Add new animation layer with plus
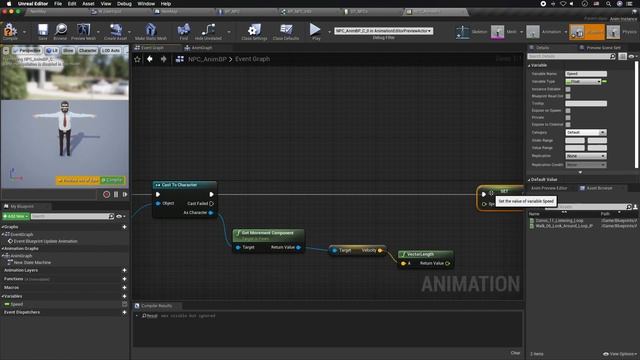 124,270
